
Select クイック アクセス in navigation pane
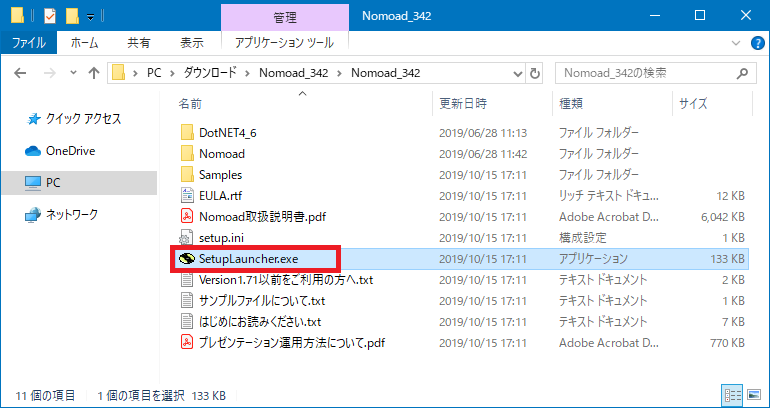(x=83, y=119)
